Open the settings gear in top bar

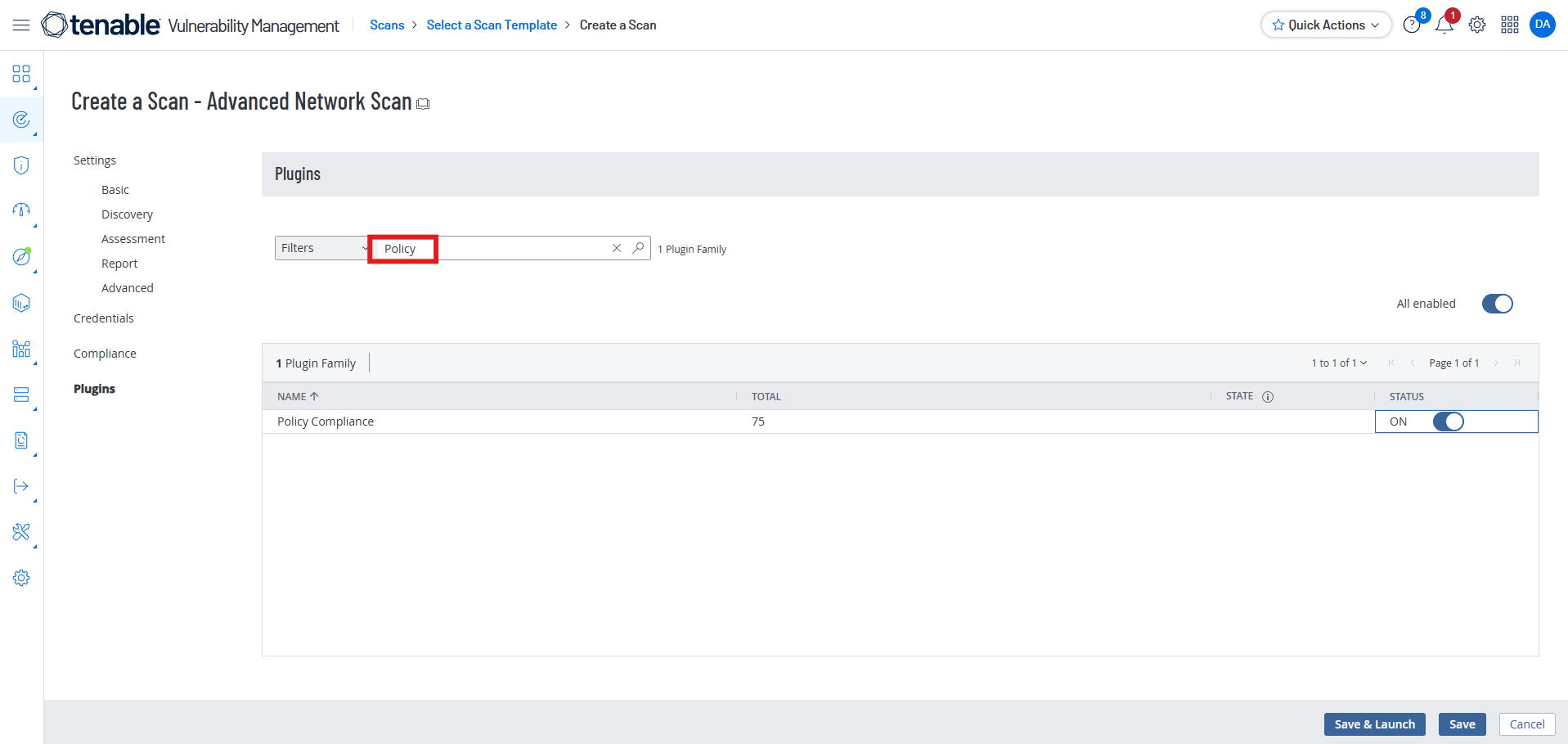point(1476,25)
